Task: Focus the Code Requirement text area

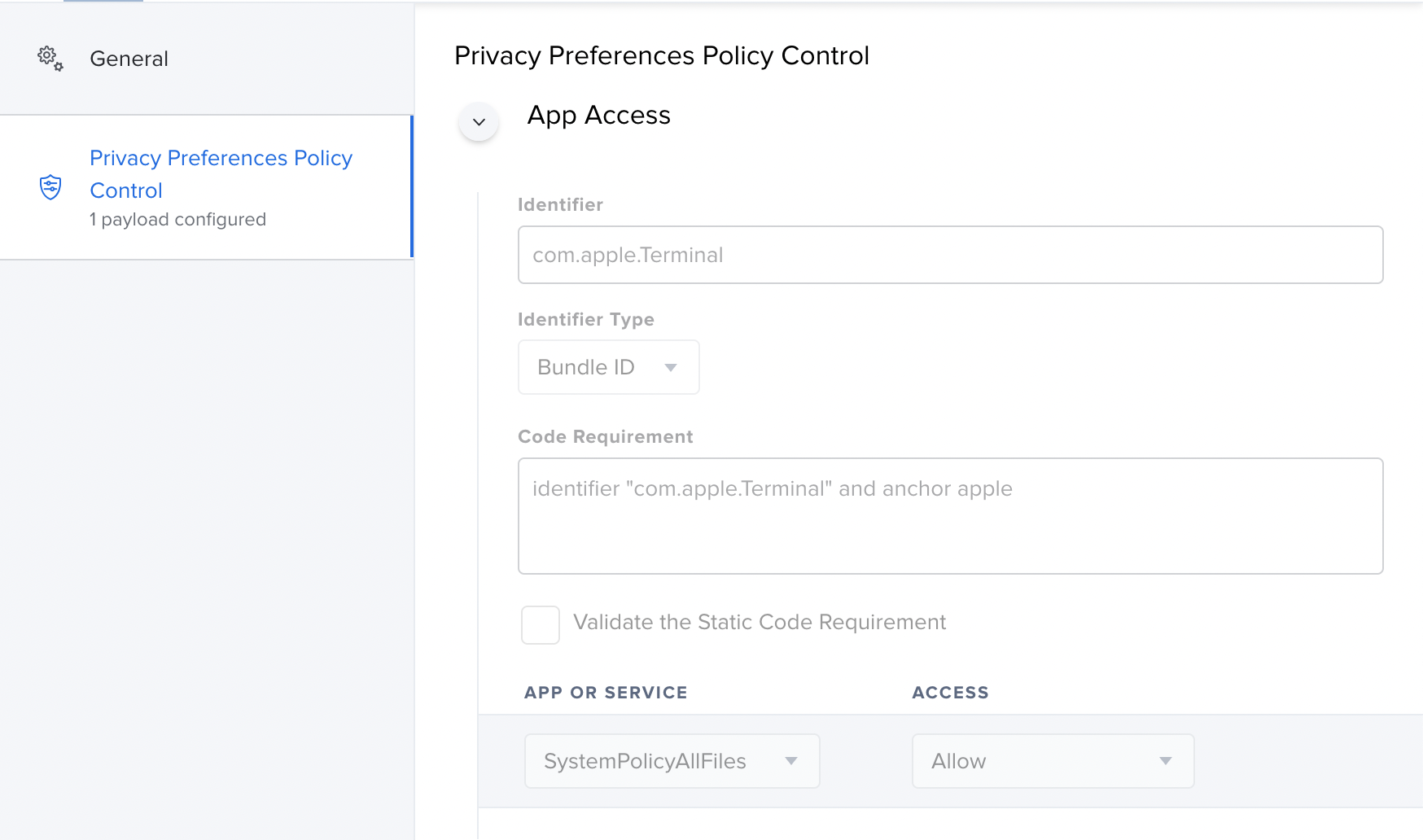Action: [950, 516]
